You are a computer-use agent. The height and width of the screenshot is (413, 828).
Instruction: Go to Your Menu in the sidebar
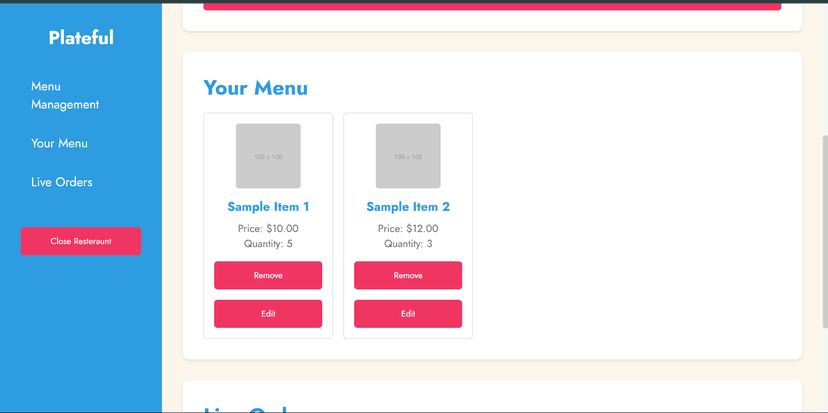59,143
